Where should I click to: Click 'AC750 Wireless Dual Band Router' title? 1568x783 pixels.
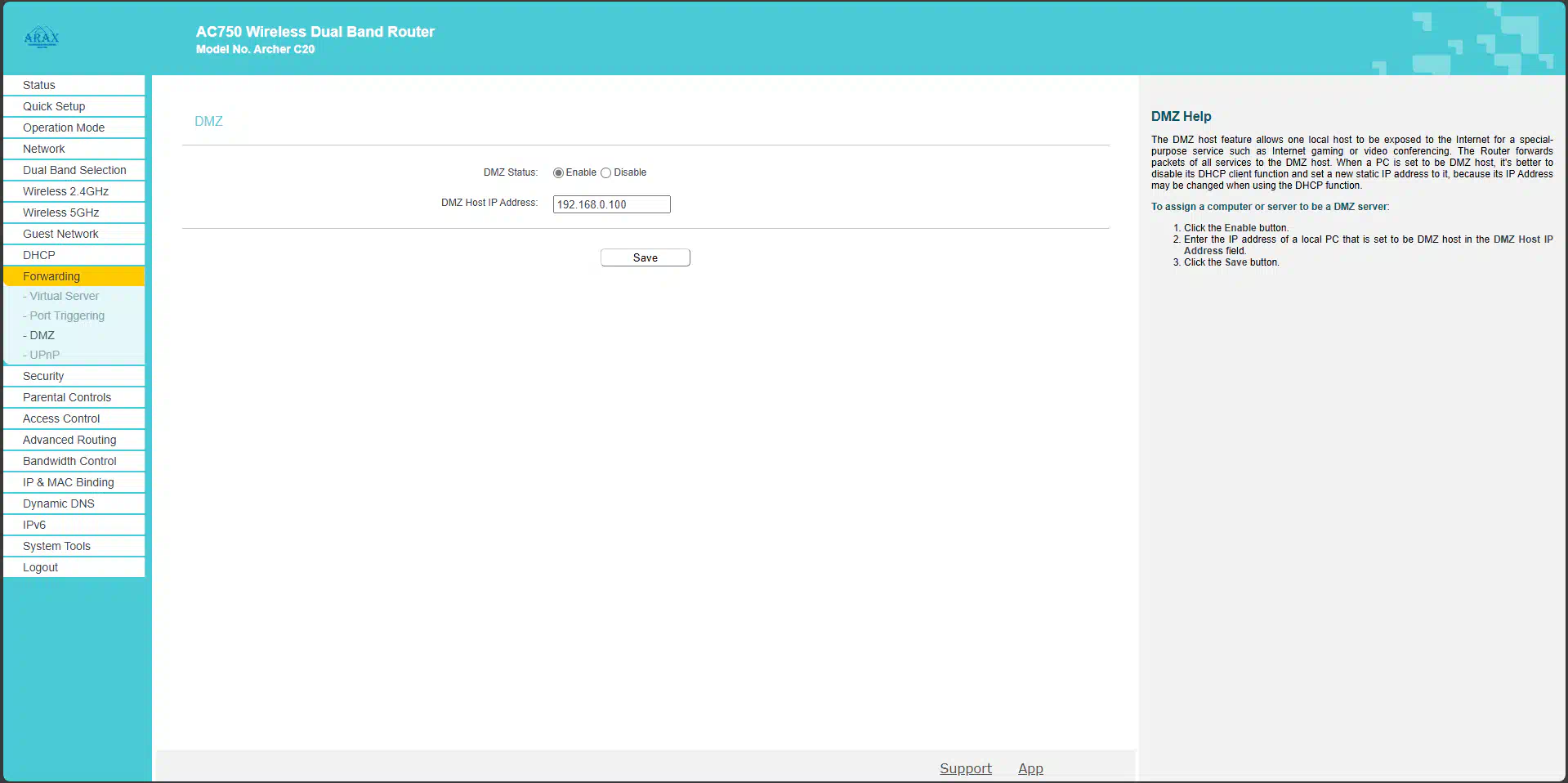[x=315, y=32]
